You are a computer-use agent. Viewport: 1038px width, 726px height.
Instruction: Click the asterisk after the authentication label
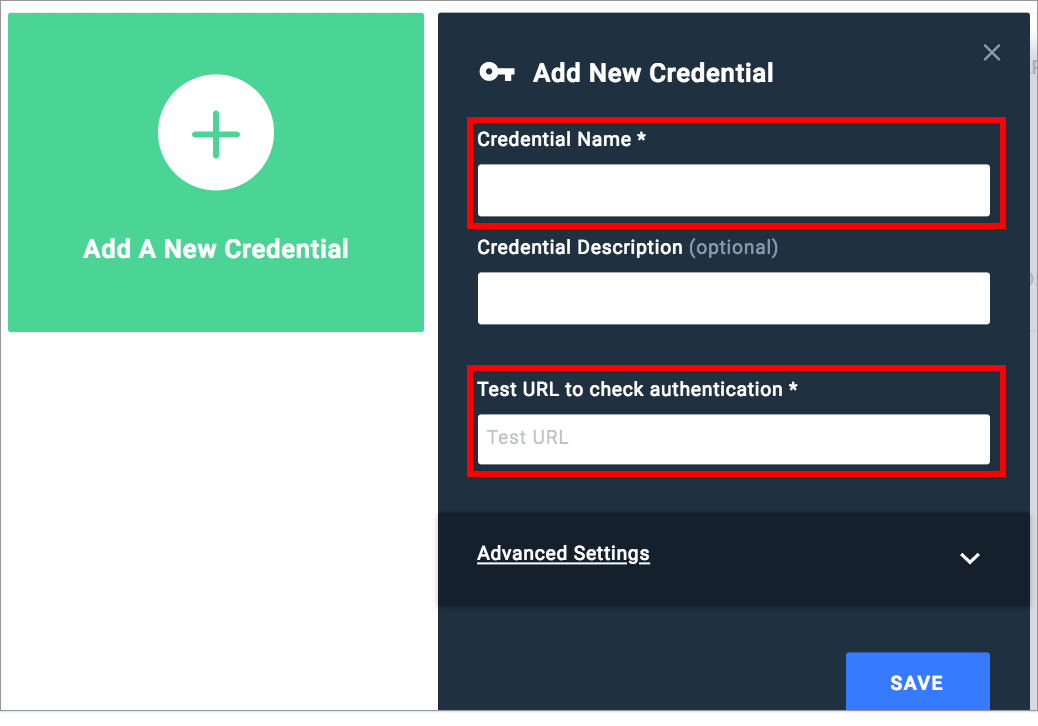[792, 386]
